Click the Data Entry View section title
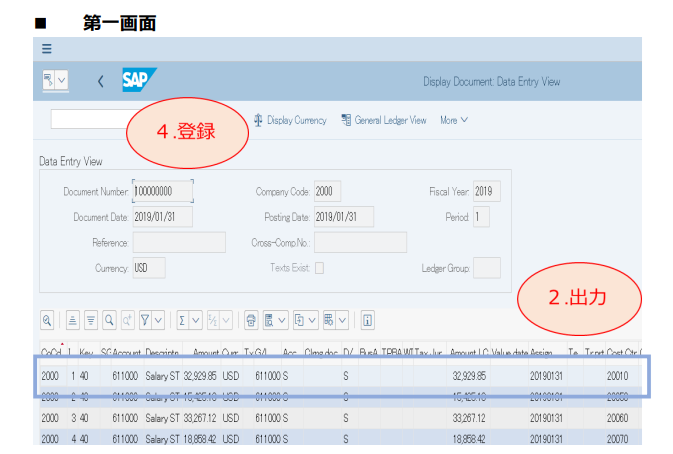Viewport: 673px width, 454px height. pyautogui.click(x=71, y=161)
